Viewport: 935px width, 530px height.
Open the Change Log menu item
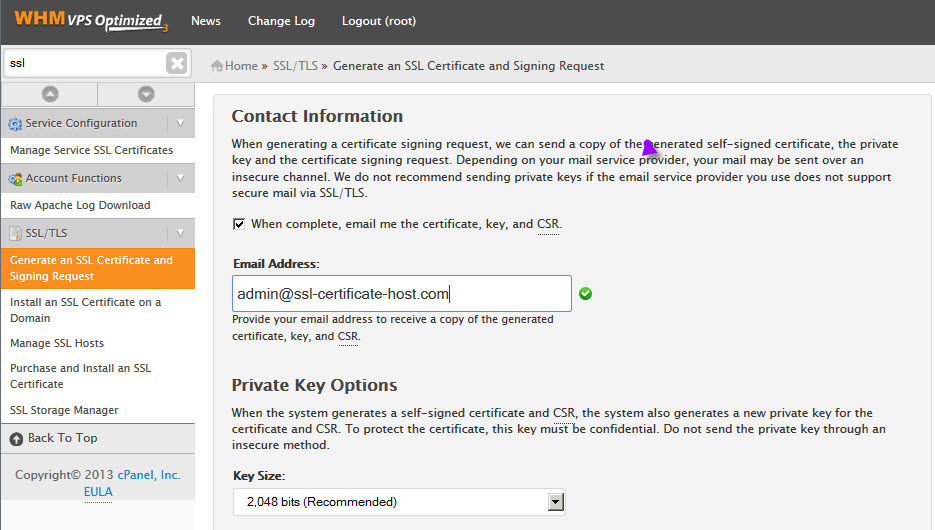click(x=281, y=21)
